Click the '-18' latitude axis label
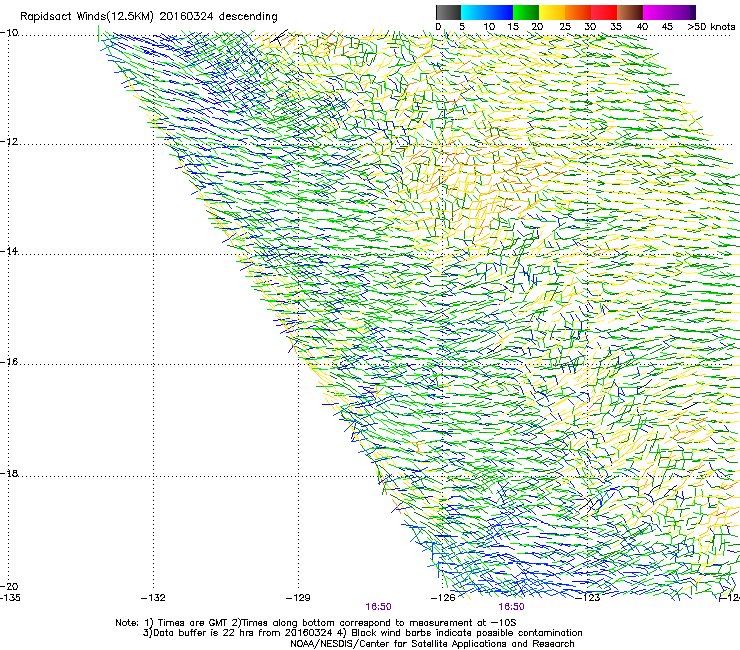Screen dimensions: 740x650 (9, 473)
